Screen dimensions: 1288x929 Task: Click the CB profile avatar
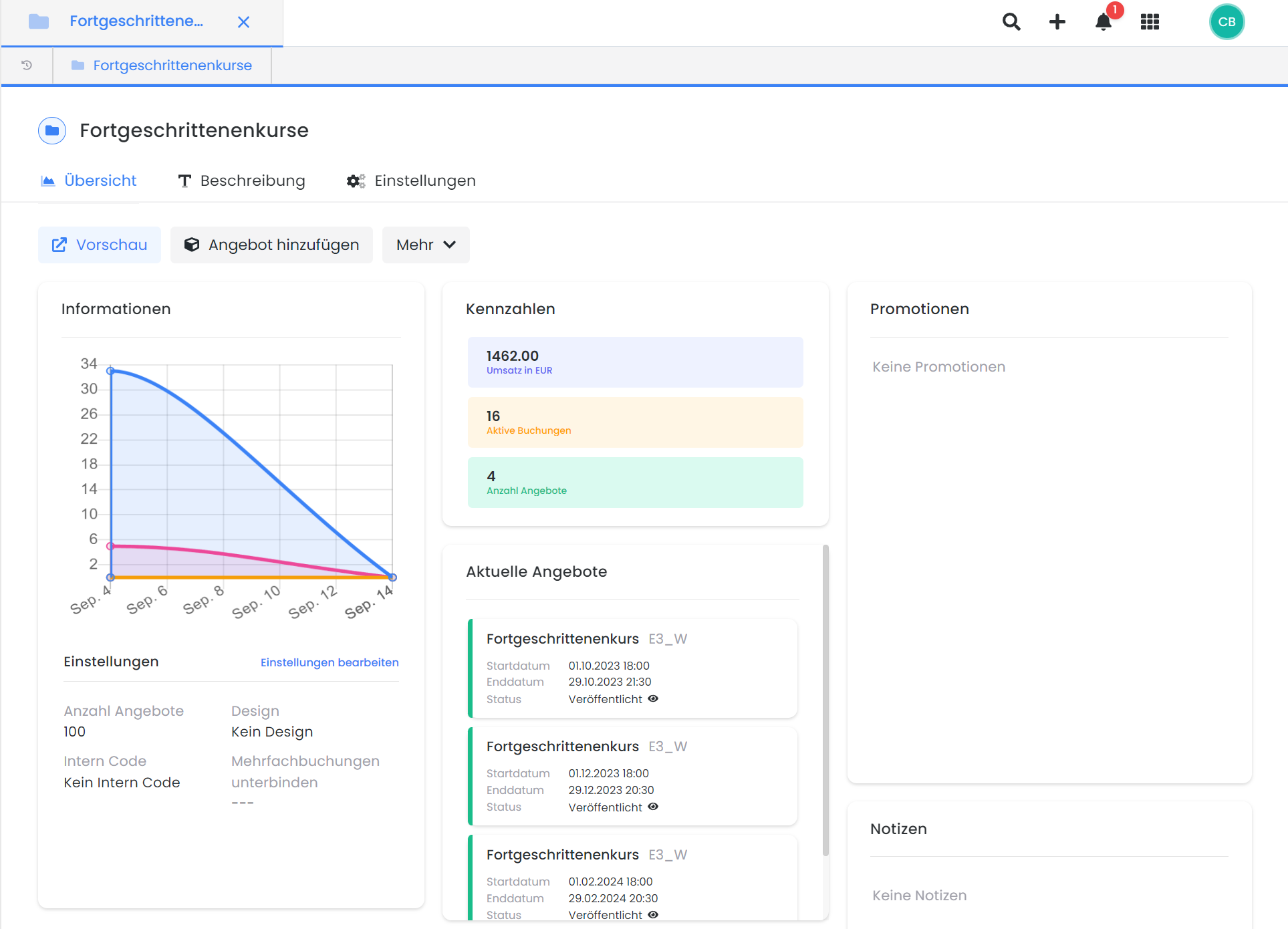tap(1227, 21)
